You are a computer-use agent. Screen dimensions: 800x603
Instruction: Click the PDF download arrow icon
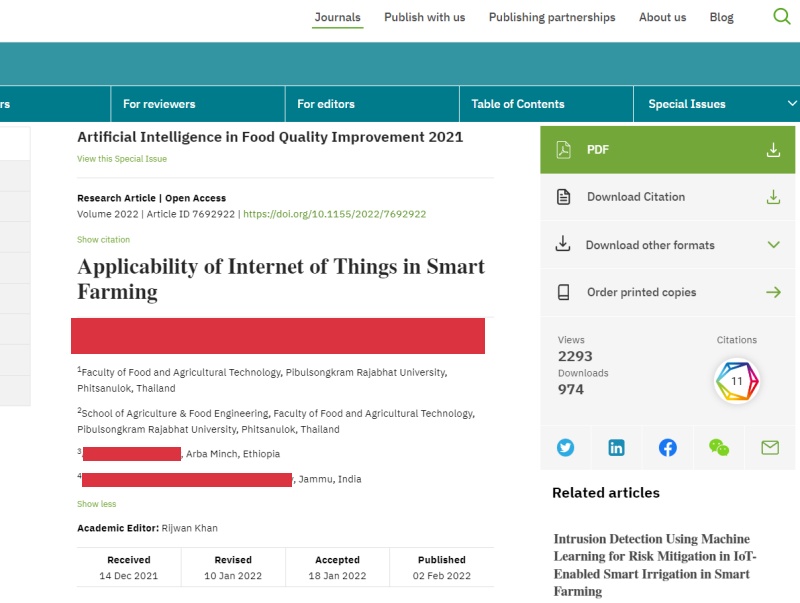(x=772, y=150)
